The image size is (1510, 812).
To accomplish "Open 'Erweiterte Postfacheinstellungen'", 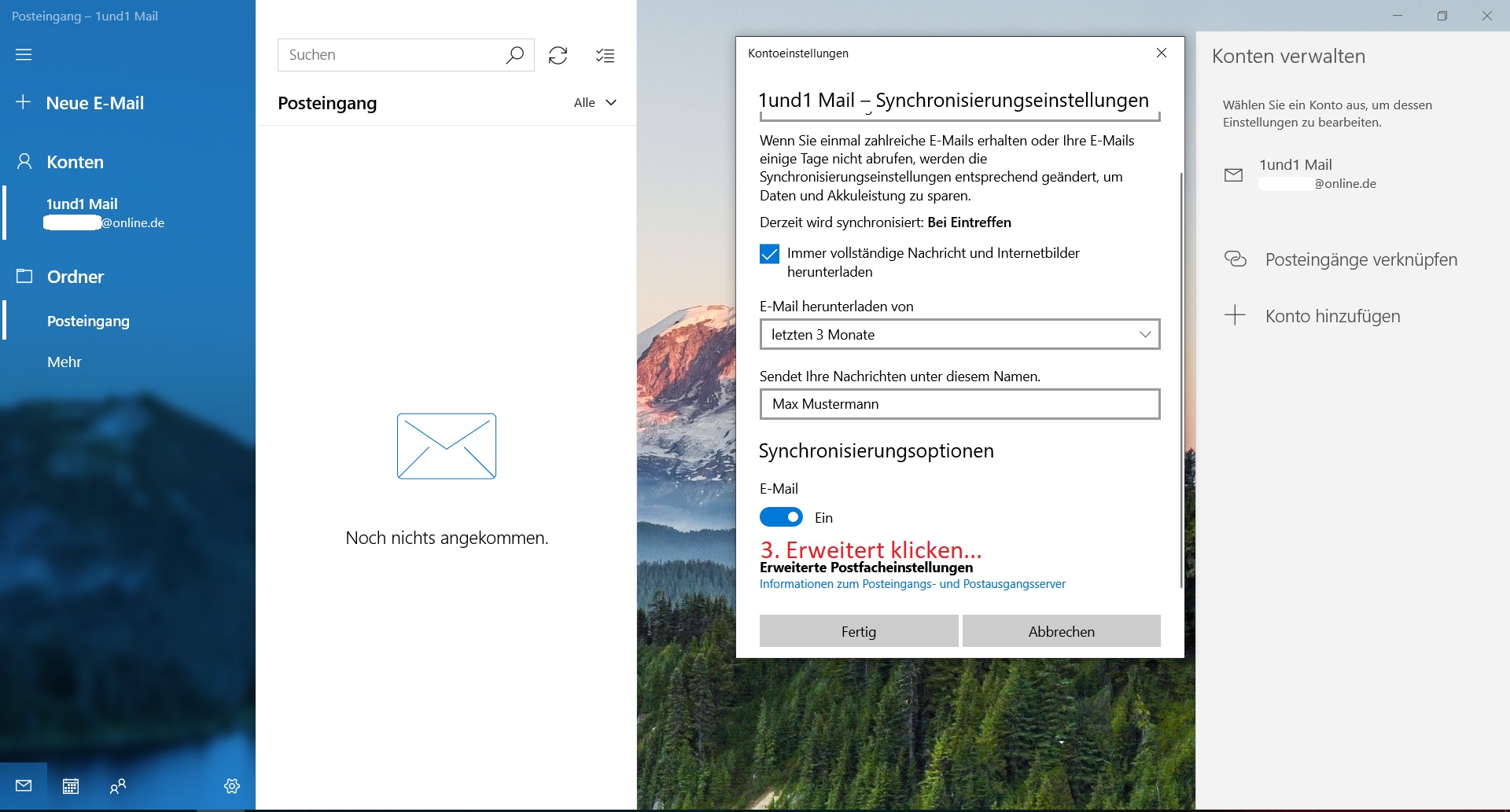I will [866, 568].
